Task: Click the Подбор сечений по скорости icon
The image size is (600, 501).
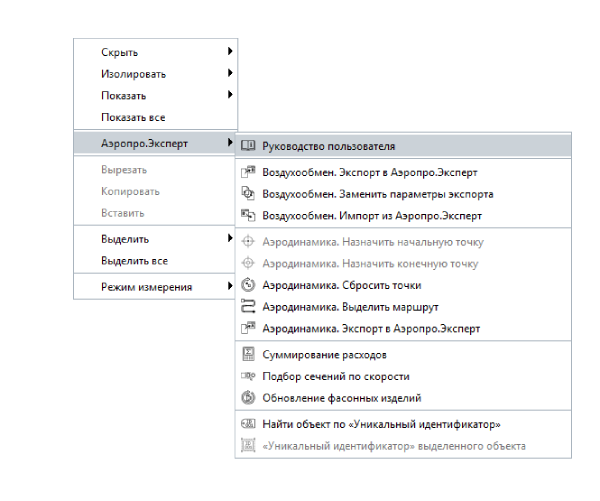Action: click(x=249, y=376)
